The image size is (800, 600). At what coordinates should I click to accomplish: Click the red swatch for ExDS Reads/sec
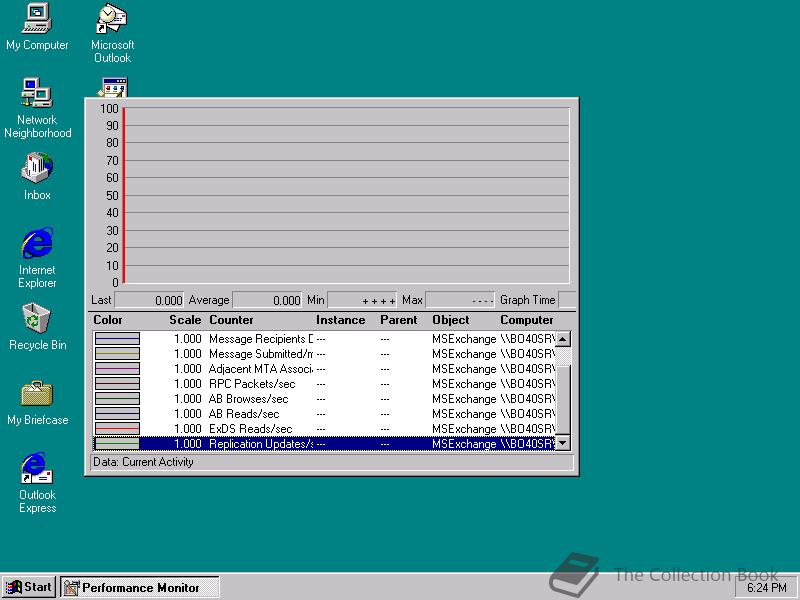(117, 429)
